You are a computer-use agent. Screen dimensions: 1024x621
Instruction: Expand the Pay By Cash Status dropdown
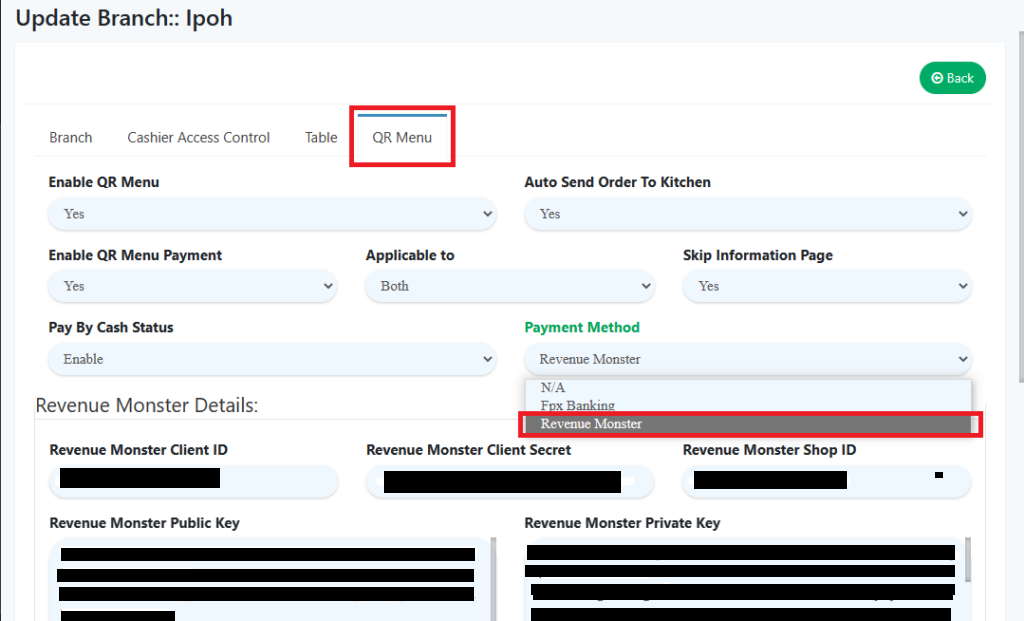click(x=272, y=359)
